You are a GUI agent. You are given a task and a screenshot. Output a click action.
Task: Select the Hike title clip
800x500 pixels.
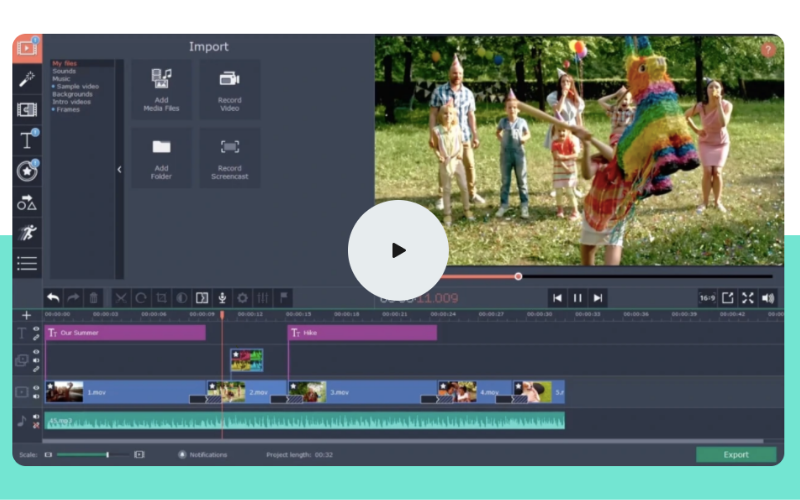pyautogui.click(x=362, y=333)
